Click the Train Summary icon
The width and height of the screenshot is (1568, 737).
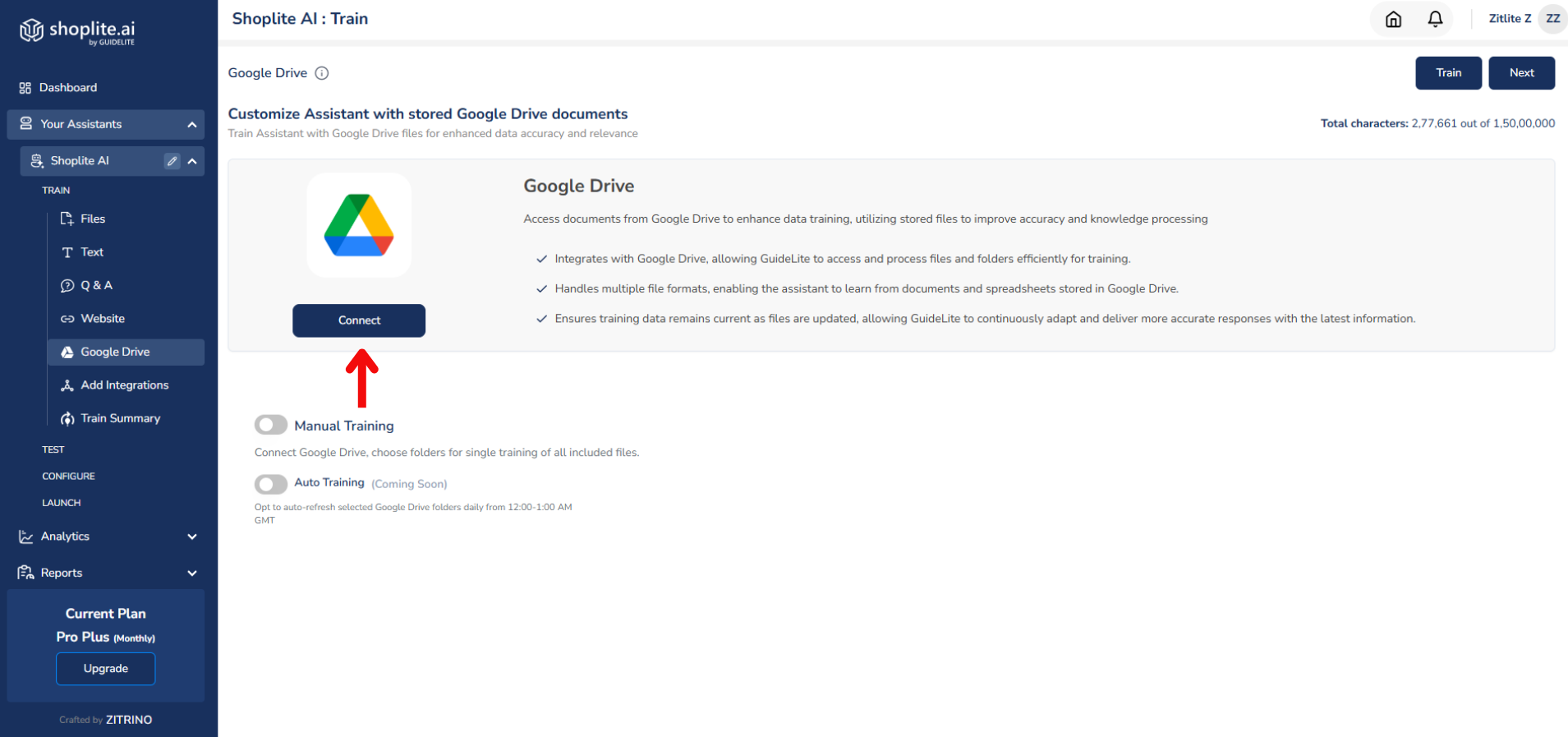click(67, 418)
